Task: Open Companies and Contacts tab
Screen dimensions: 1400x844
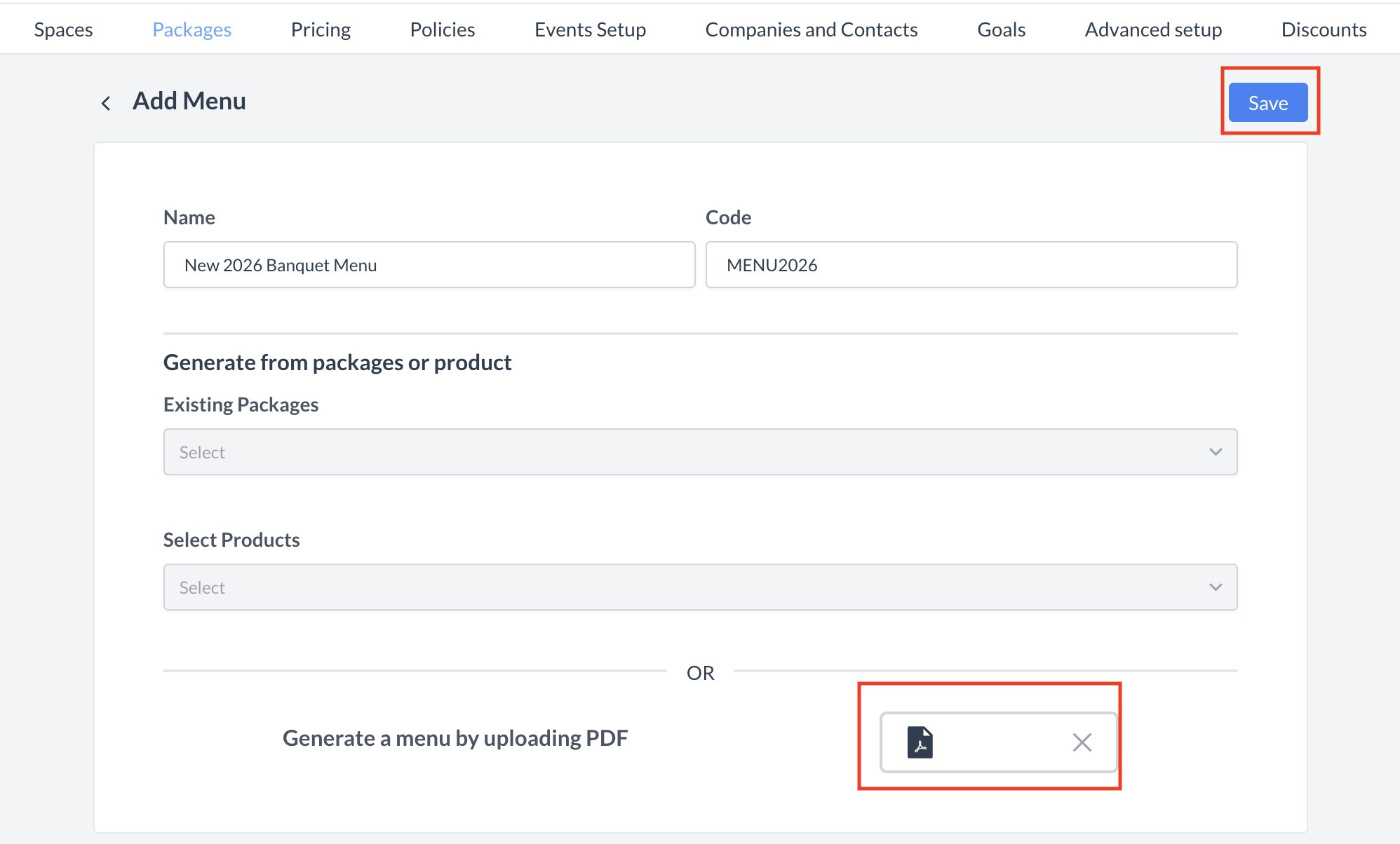Action: tap(811, 29)
